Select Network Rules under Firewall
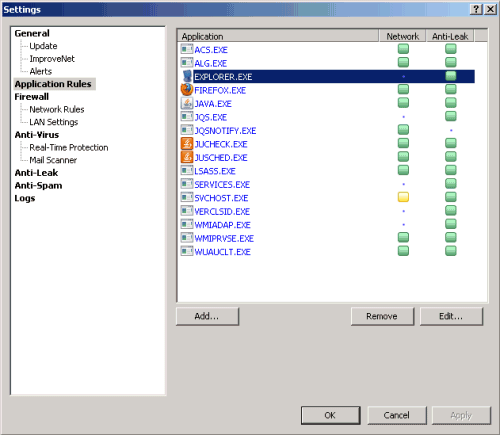Viewport: 500px width, 435px height. pos(57,109)
